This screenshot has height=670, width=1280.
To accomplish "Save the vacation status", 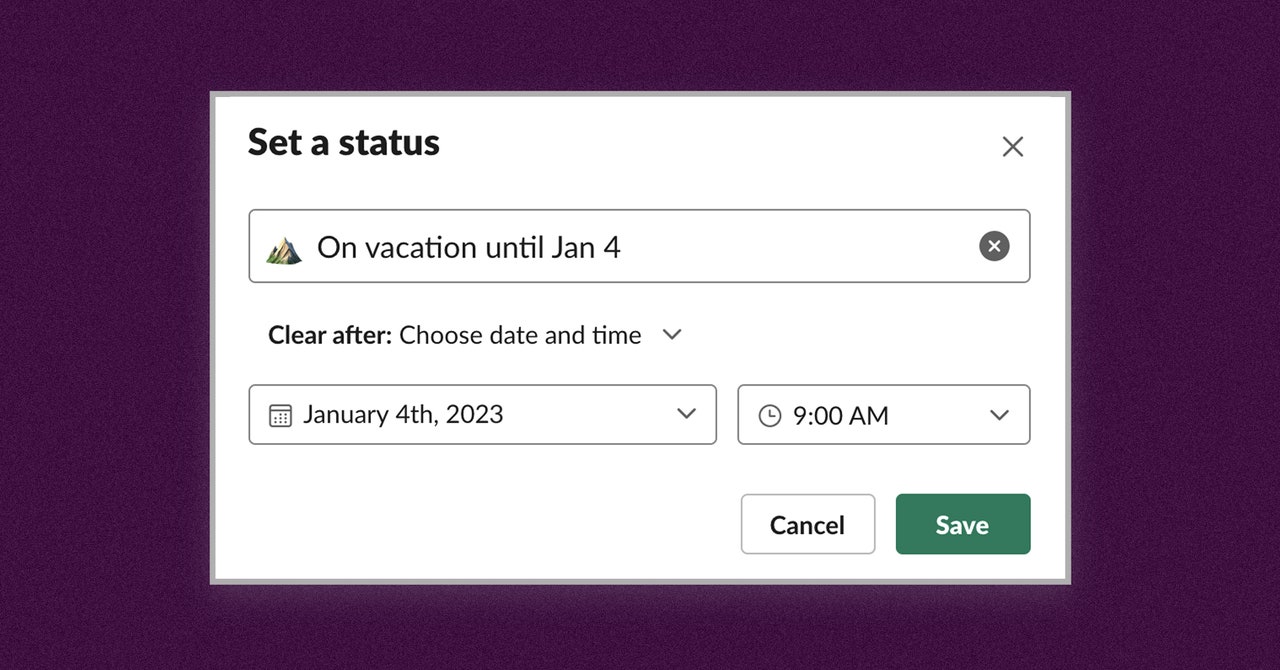I will tap(963, 524).
